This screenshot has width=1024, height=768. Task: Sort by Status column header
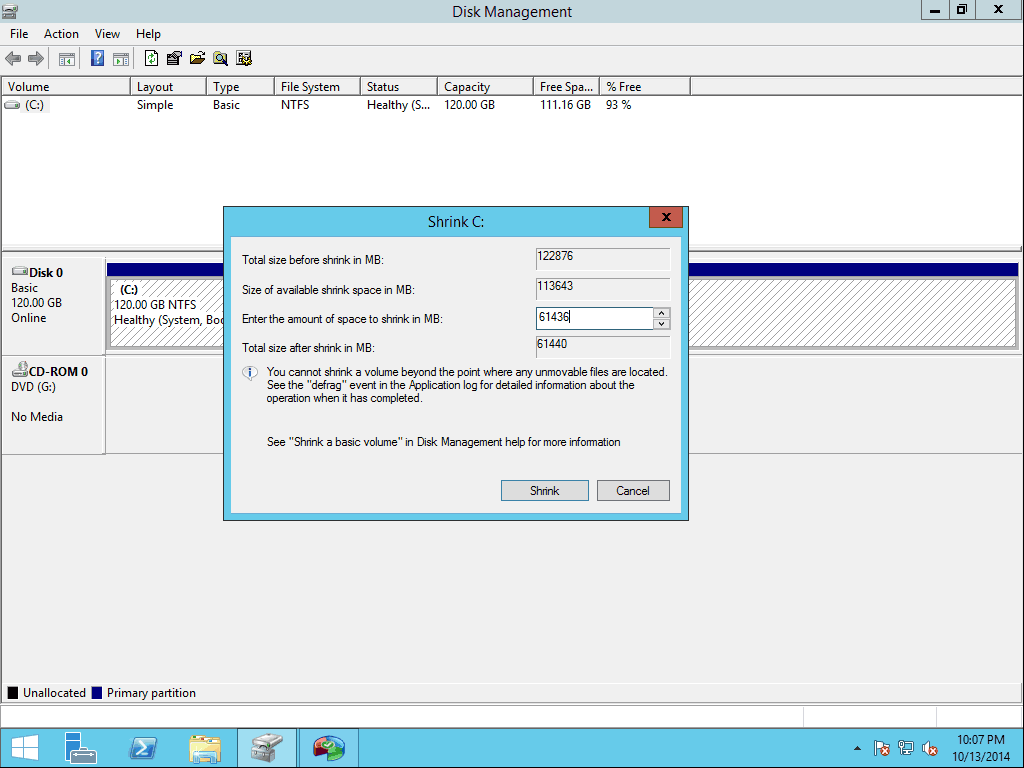tap(399, 87)
